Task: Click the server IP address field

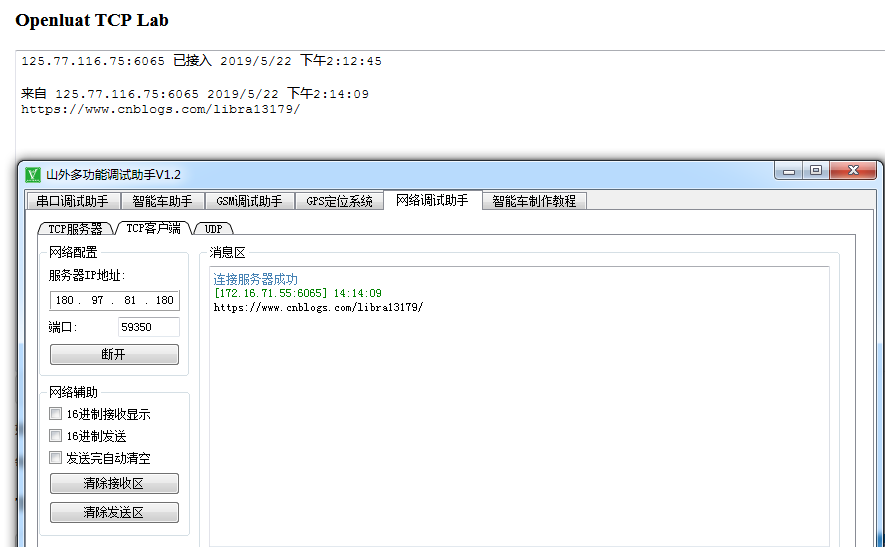Action: 115,300
